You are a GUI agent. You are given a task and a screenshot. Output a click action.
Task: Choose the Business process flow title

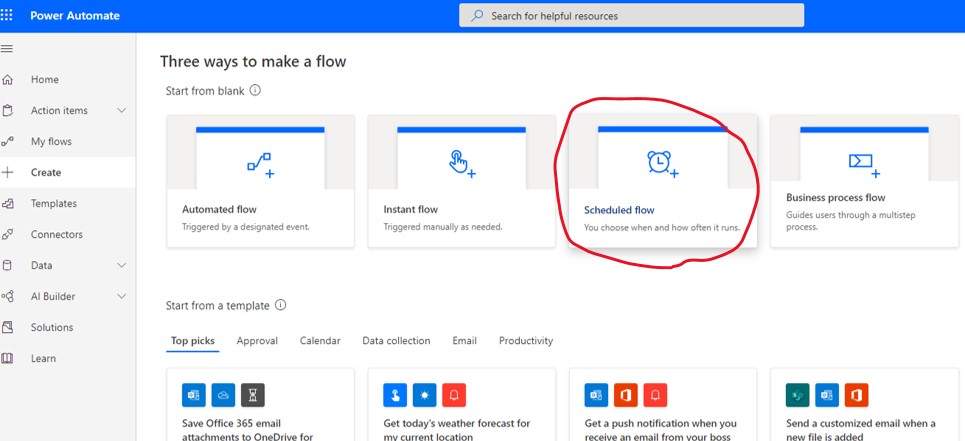[x=836, y=197]
